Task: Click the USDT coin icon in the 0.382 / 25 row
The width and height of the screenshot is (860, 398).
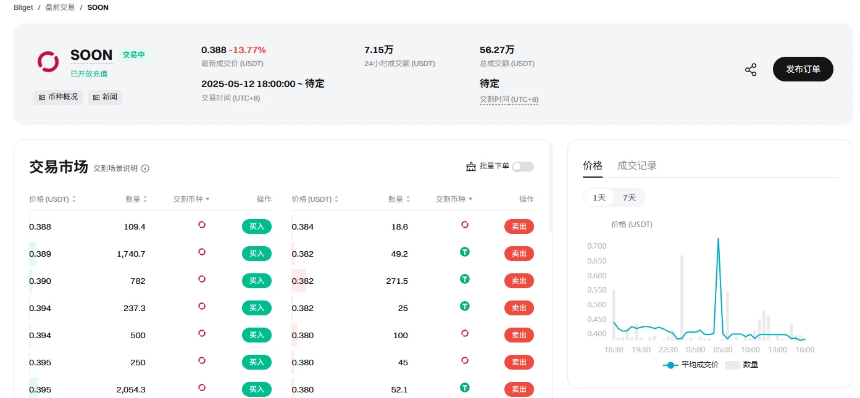Action: pyautogui.click(x=465, y=306)
